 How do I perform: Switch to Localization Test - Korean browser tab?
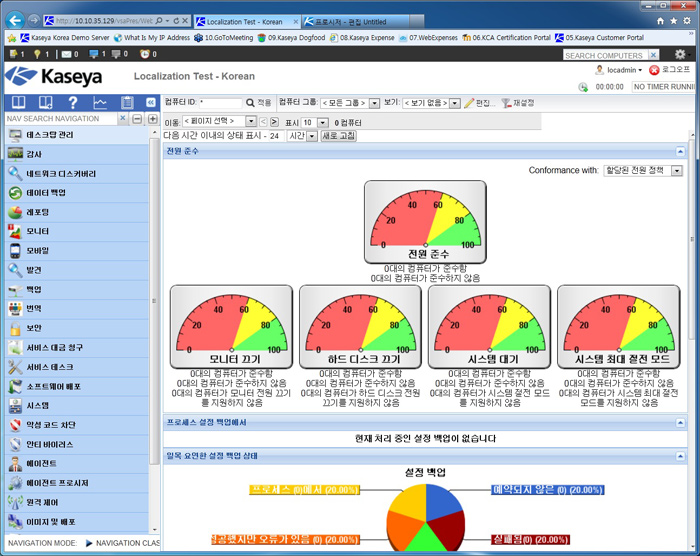point(247,21)
